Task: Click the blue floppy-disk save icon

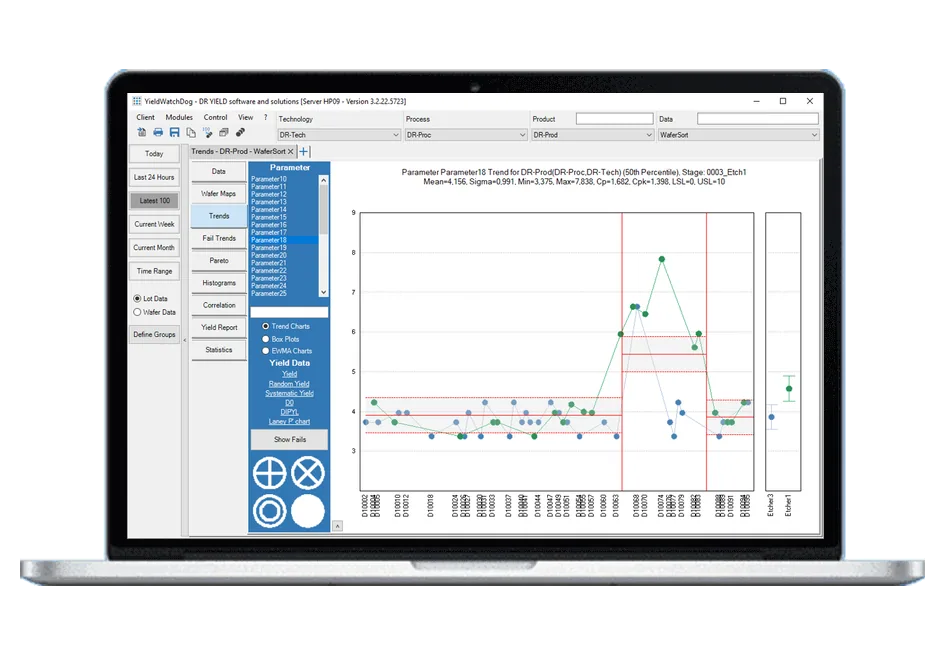Action: click(x=174, y=132)
